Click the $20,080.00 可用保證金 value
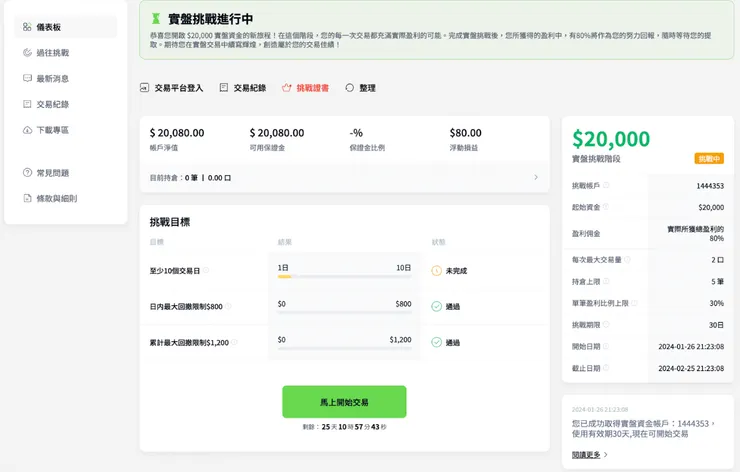This screenshot has width=740, height=472. [x=277, y=133]
